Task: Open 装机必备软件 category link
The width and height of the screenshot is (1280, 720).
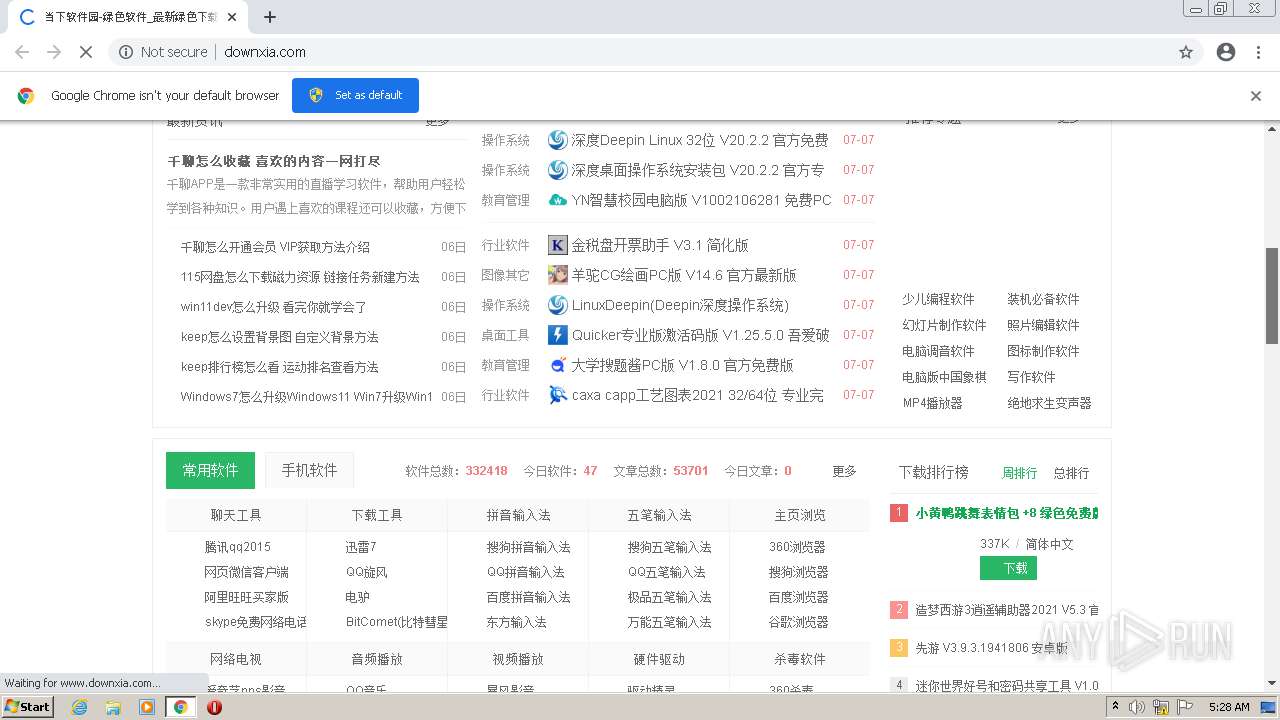Action: (1043, 299)
